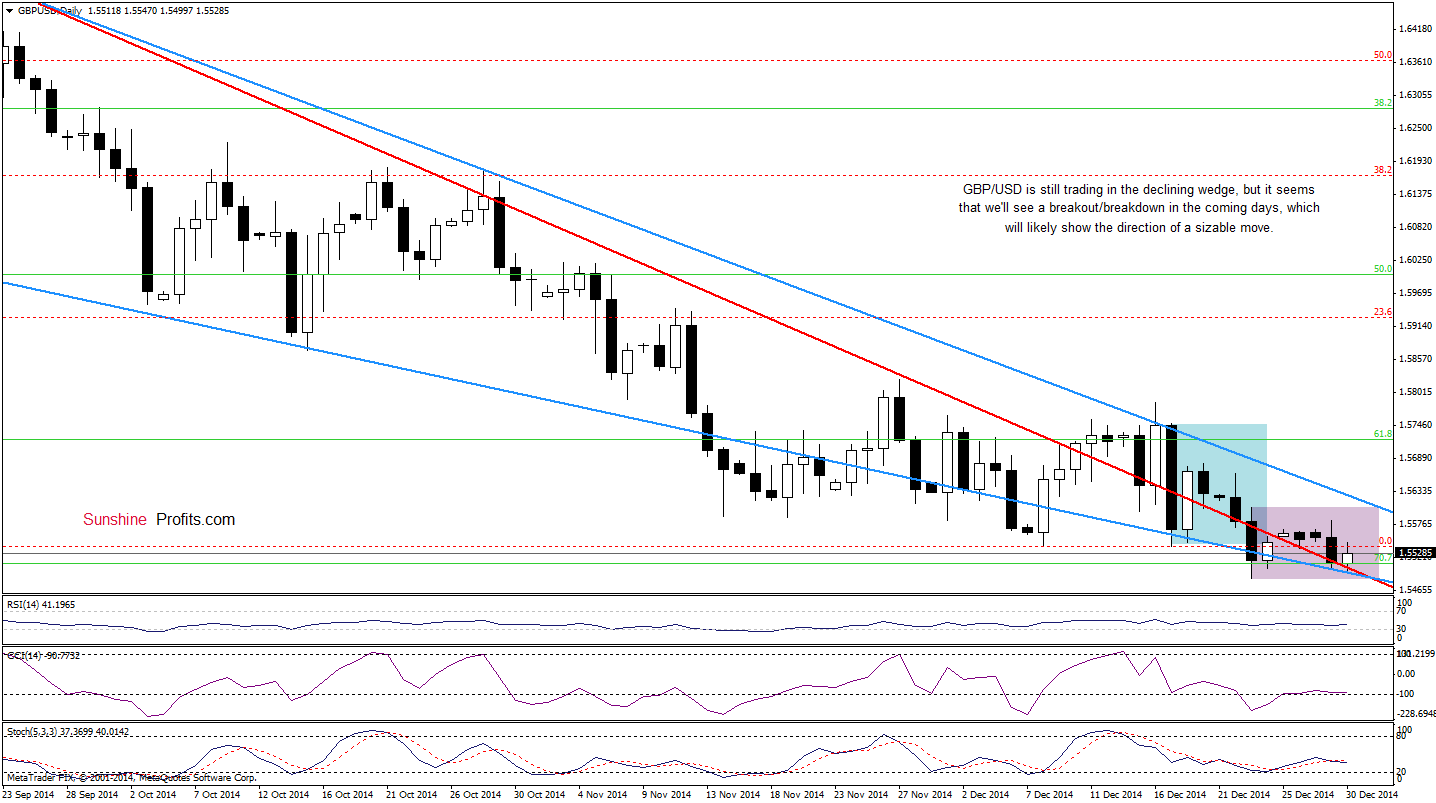Click the 1.60250 price axis label
The height and width of the screenshot is (803, 1436).
(x=1415, y=260)
